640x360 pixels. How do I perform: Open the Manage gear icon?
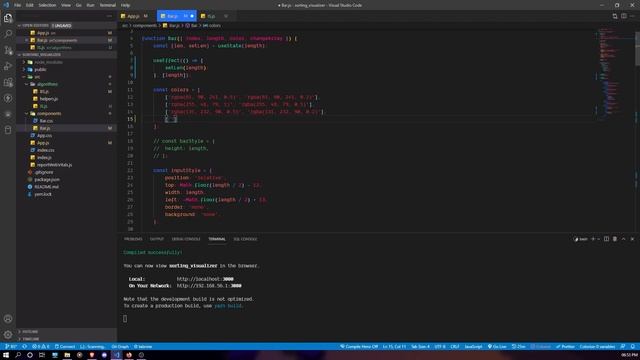click(8, 335)
